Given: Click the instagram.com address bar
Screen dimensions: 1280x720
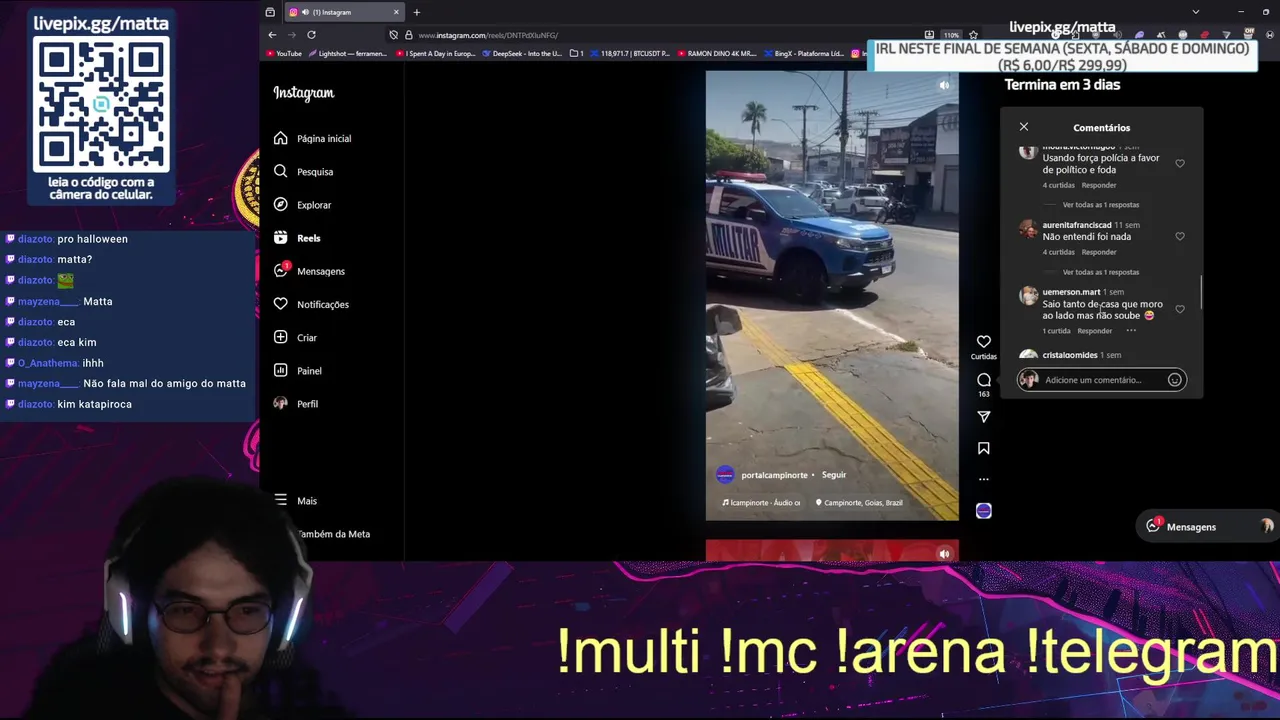Looking at the screenshot, I should pyautogui.click(x=660, y=35).
